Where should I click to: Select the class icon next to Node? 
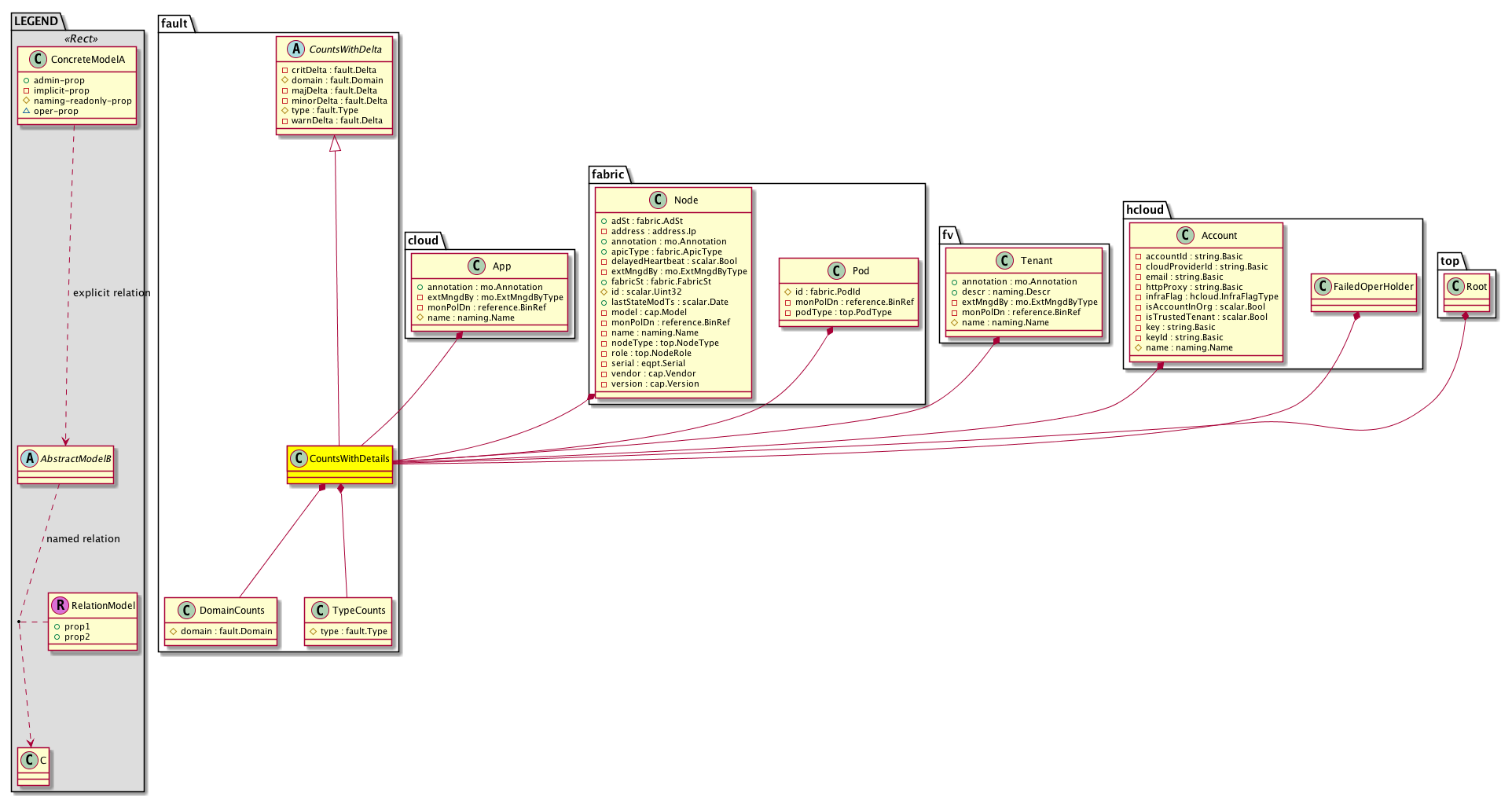coord(659,200)
